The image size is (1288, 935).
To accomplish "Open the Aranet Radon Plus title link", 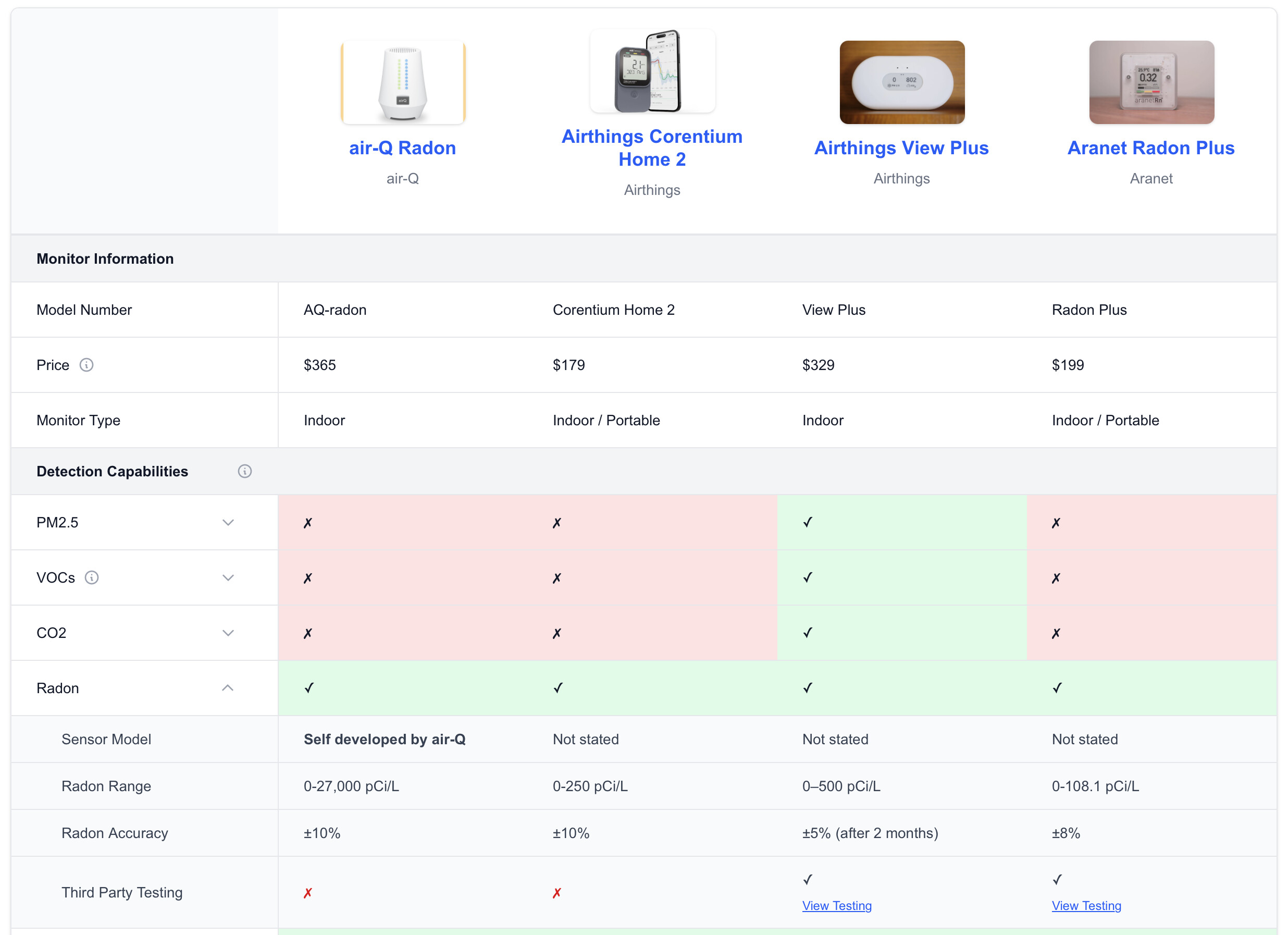I will click(1150, 147).
